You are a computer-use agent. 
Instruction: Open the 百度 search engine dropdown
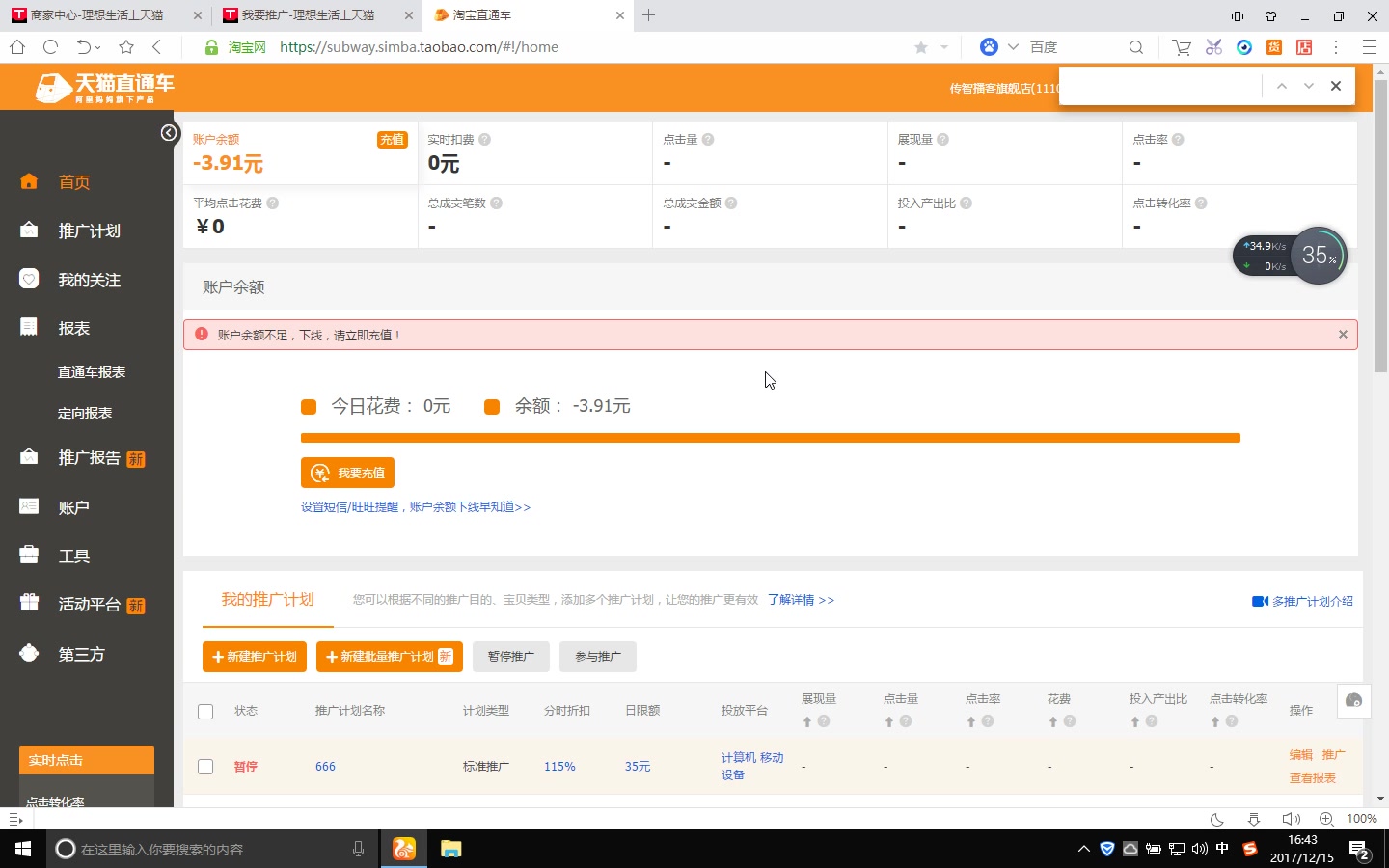pos(1014,46)
